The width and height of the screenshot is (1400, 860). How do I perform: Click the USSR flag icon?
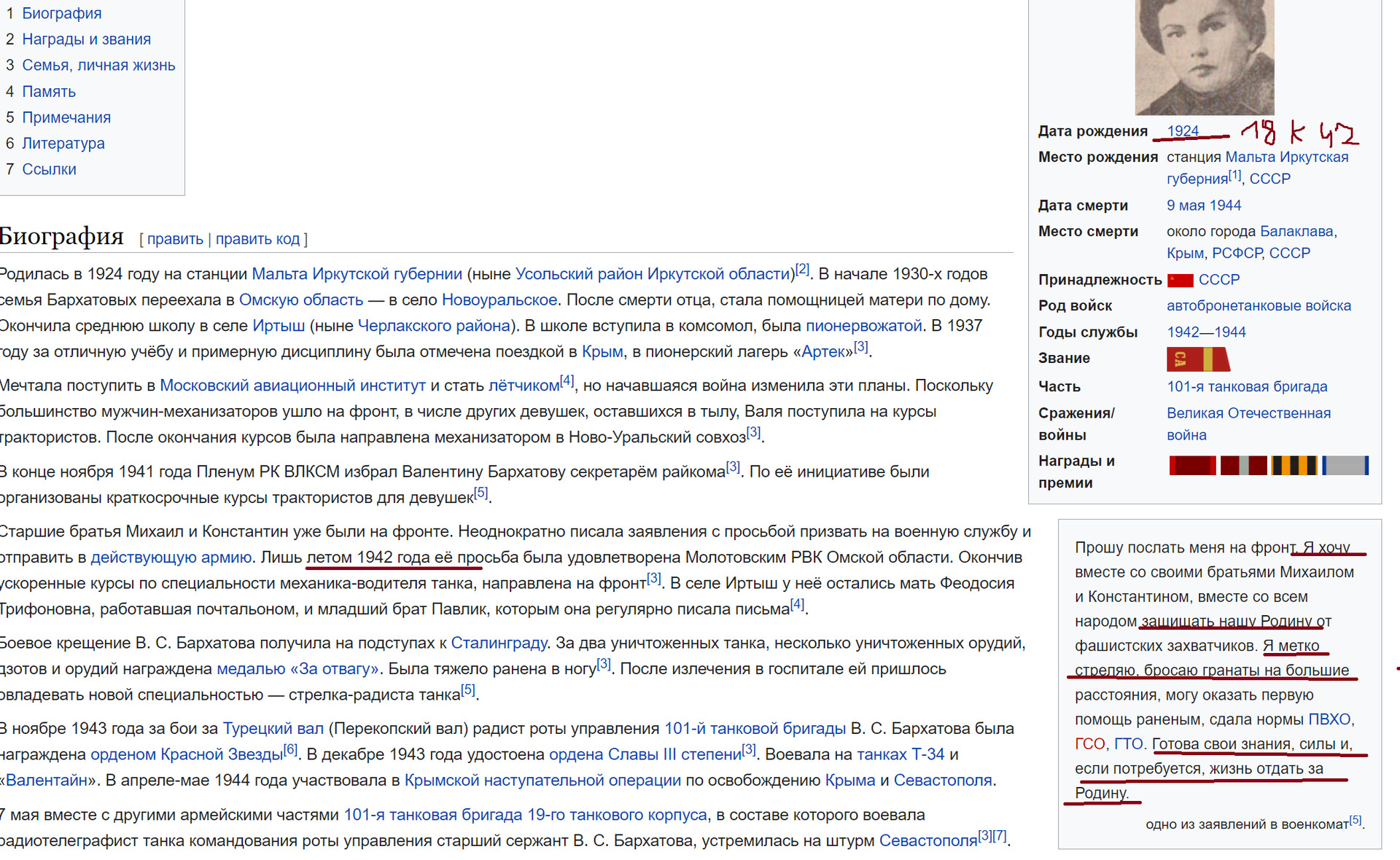pos(1180,280)
